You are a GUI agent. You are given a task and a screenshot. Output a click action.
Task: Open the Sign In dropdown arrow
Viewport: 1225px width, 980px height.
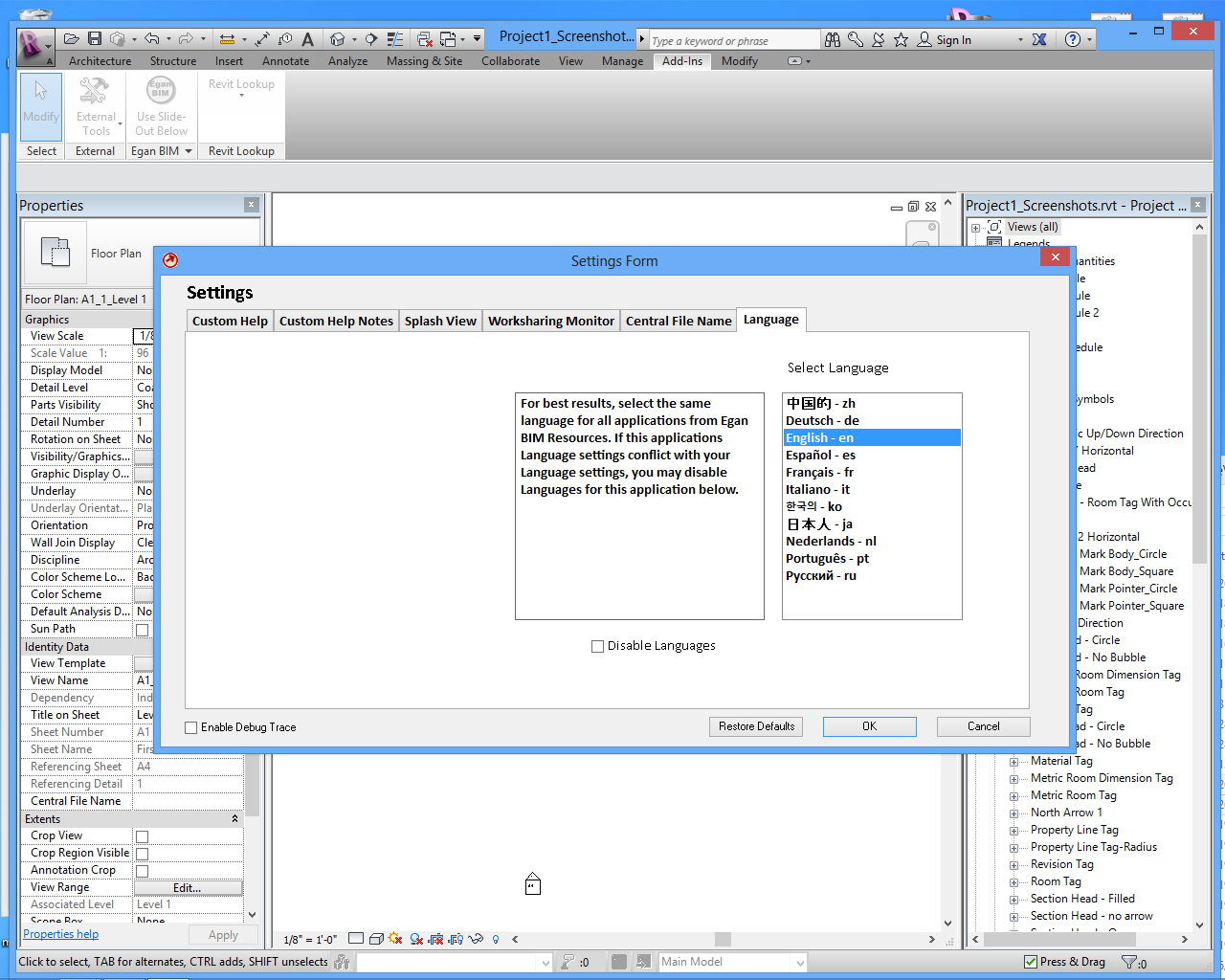click(1020, 40)
